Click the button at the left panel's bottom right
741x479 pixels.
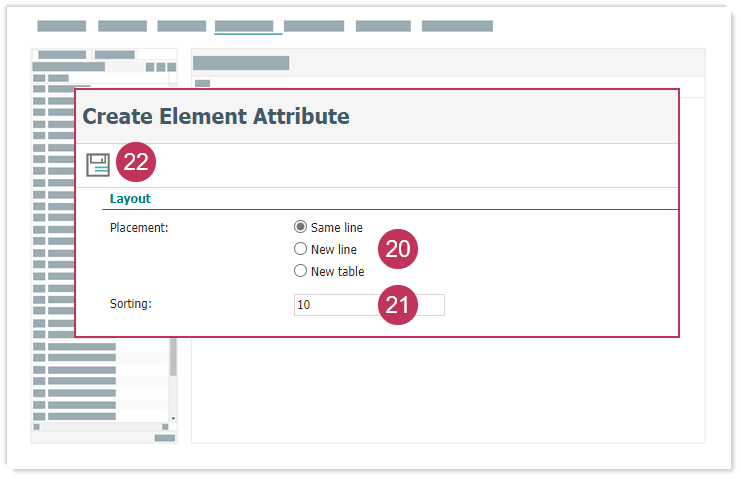(165, 438)
